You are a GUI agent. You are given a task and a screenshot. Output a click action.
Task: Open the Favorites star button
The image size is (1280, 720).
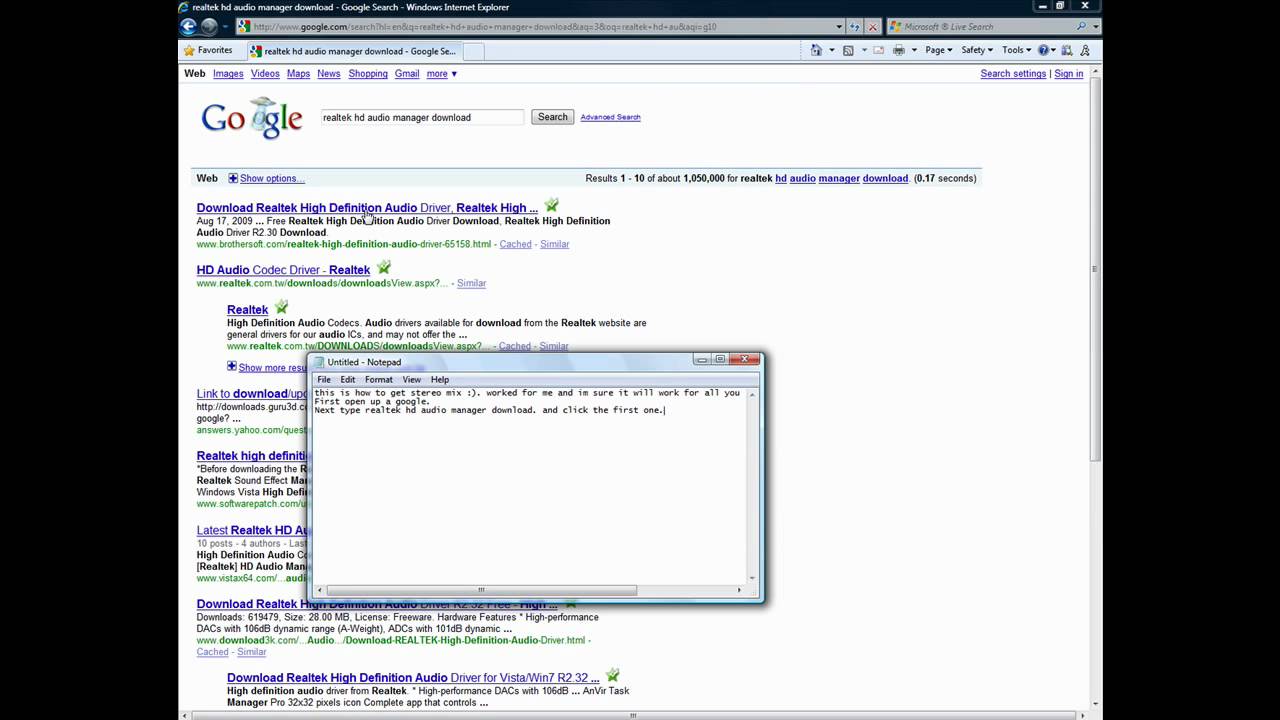click(208, 50)
